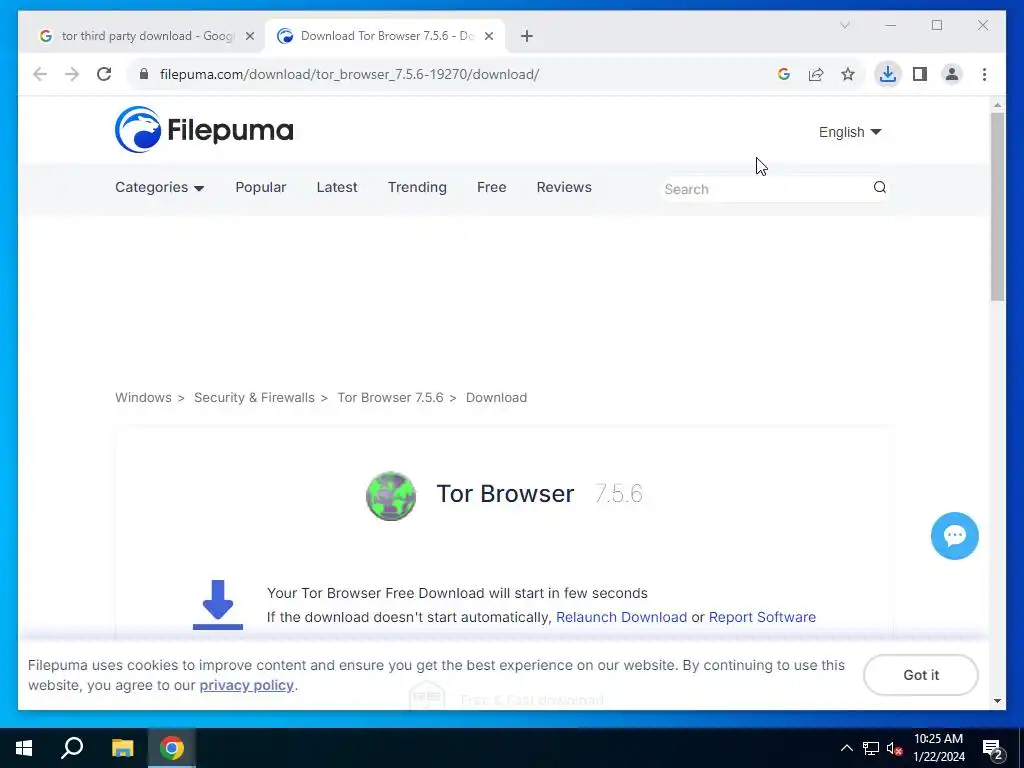Switch to the tor third party download tab

[146, 36]
